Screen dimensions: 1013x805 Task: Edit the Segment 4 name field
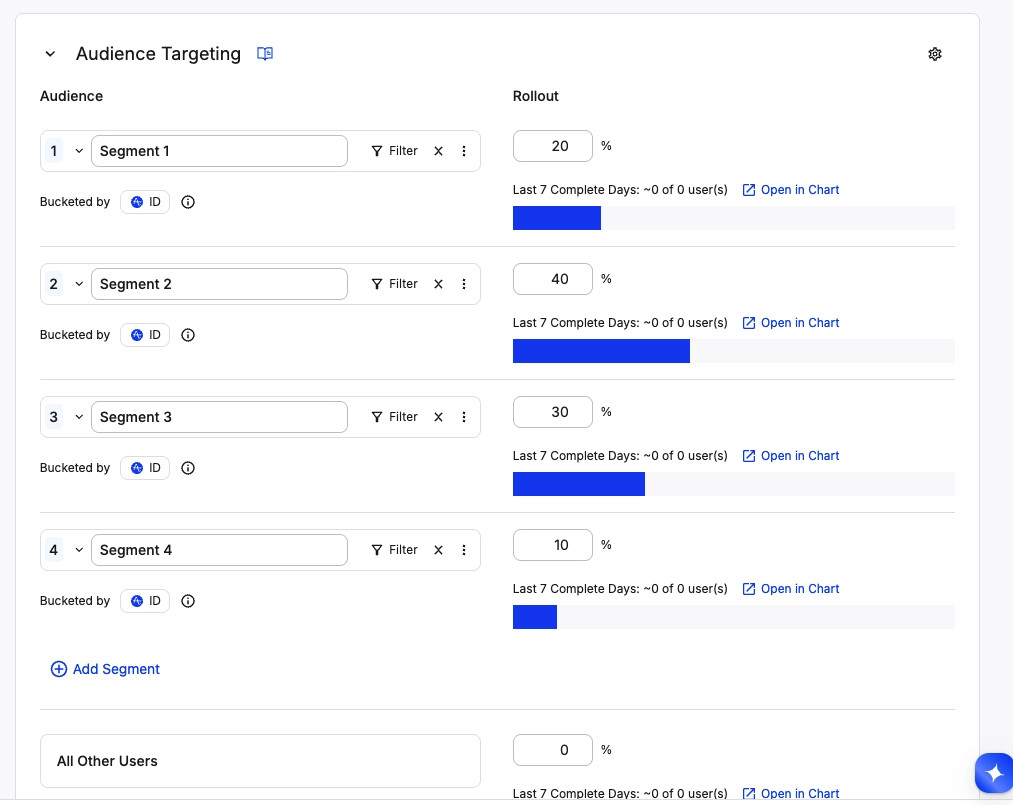click(x=220, y=550)
